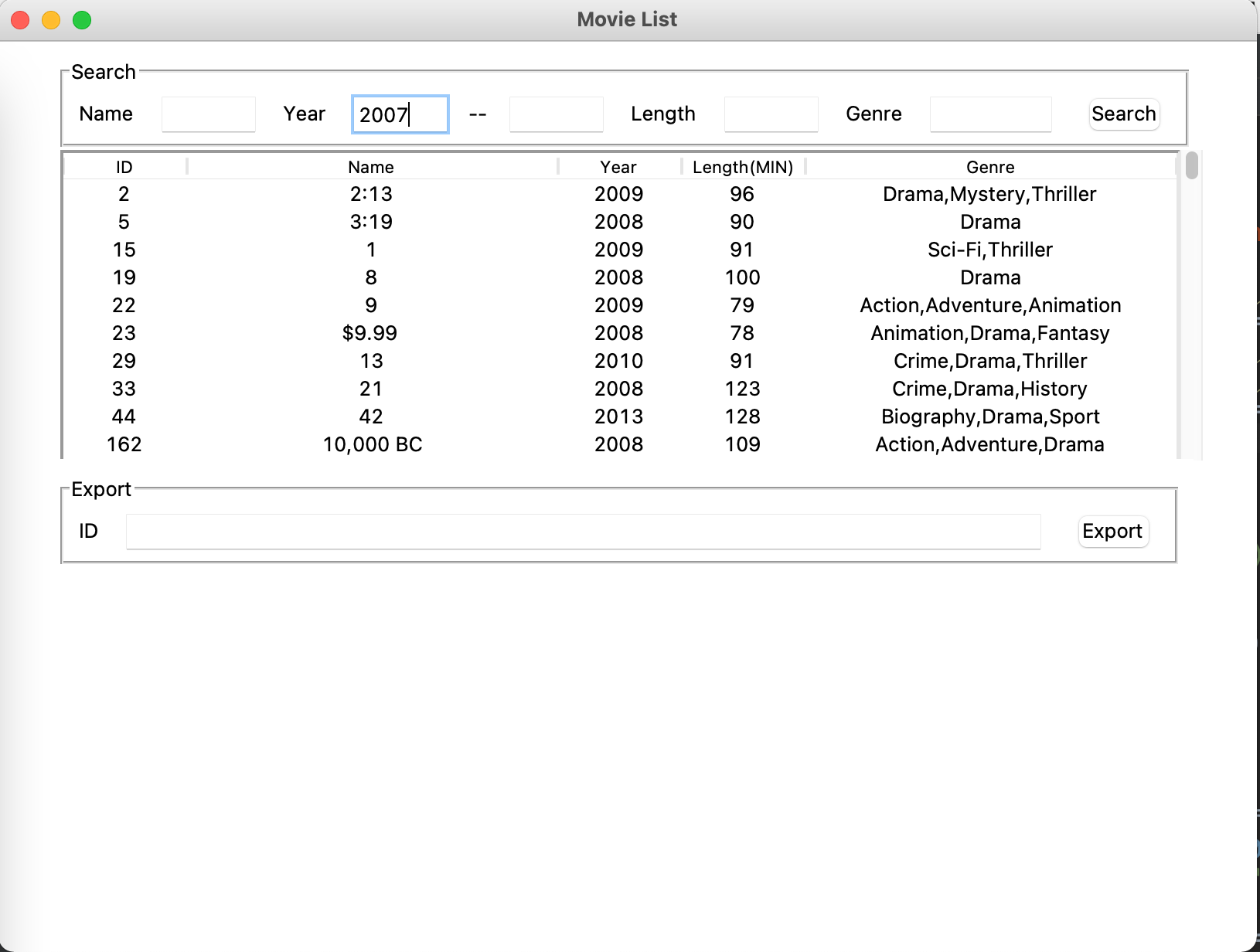Click the Export ID input field
This screenshot has width=1260, height=952.
pos(584,532)
